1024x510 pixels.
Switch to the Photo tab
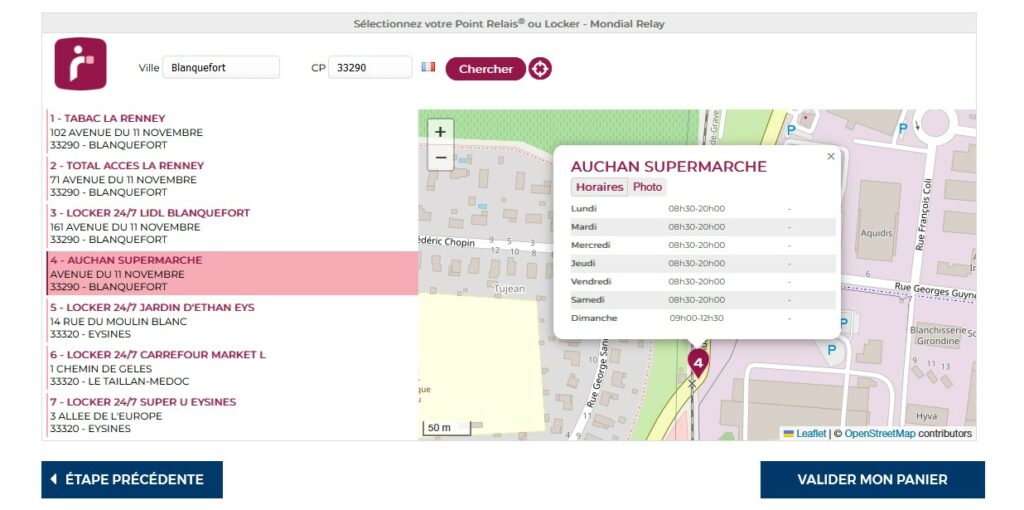tap(647, 187)
